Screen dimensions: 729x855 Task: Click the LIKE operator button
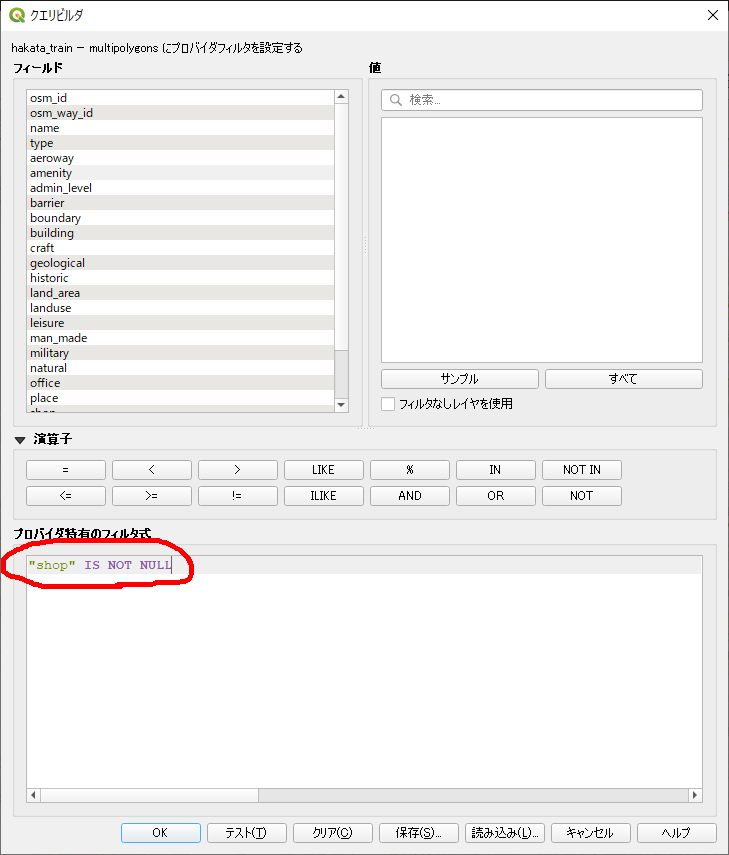point(324,470)
